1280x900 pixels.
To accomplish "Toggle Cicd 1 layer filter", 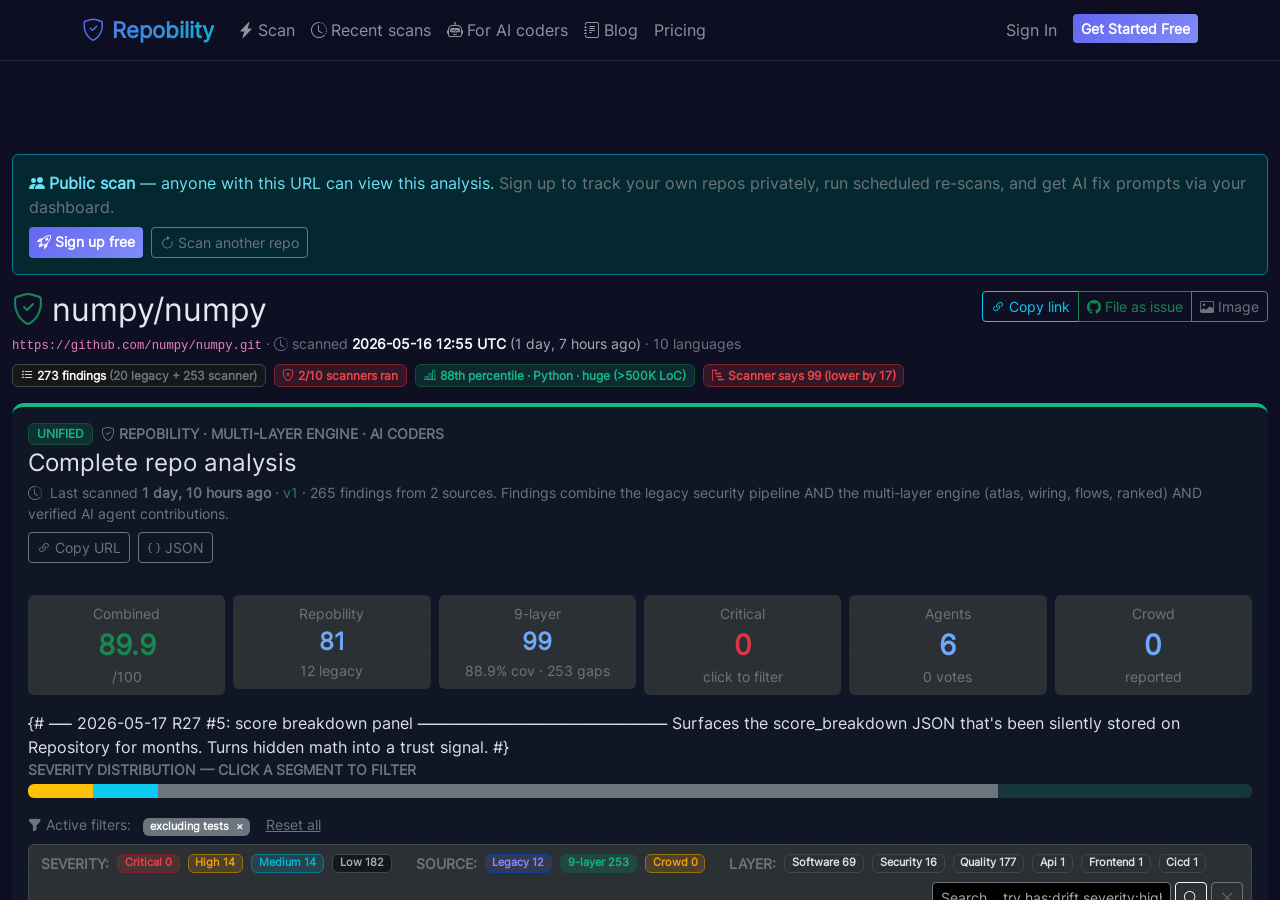I will pos(1182,862).
